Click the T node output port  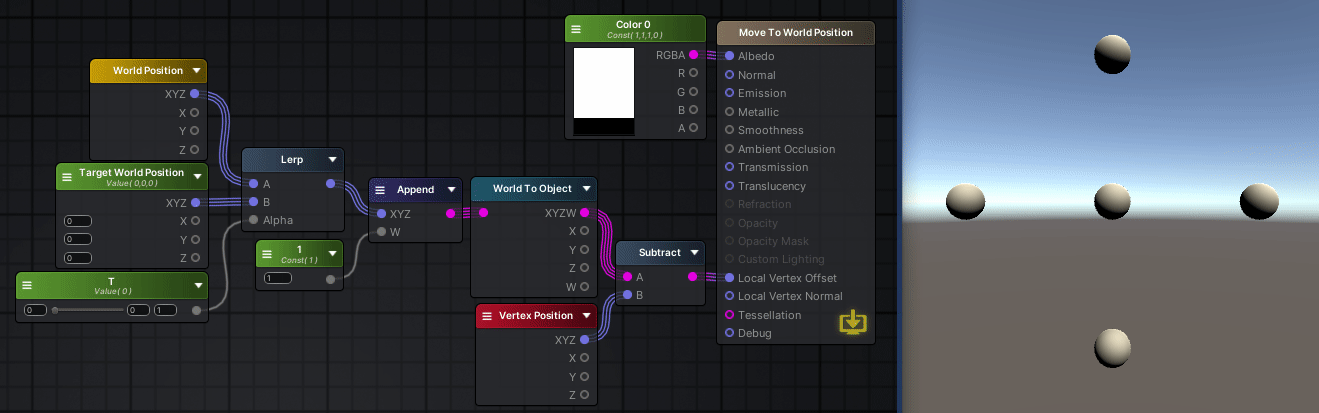click(x=196, y=310)
